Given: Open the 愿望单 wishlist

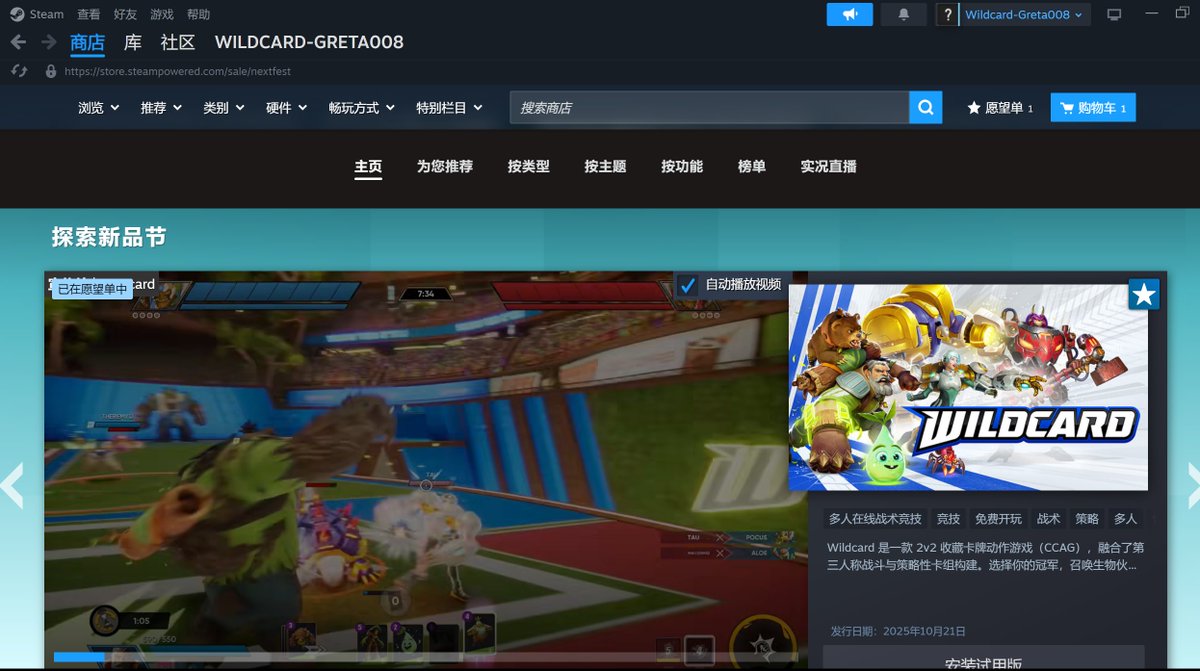Looking at the screenshot, I should coord(1000,108).
